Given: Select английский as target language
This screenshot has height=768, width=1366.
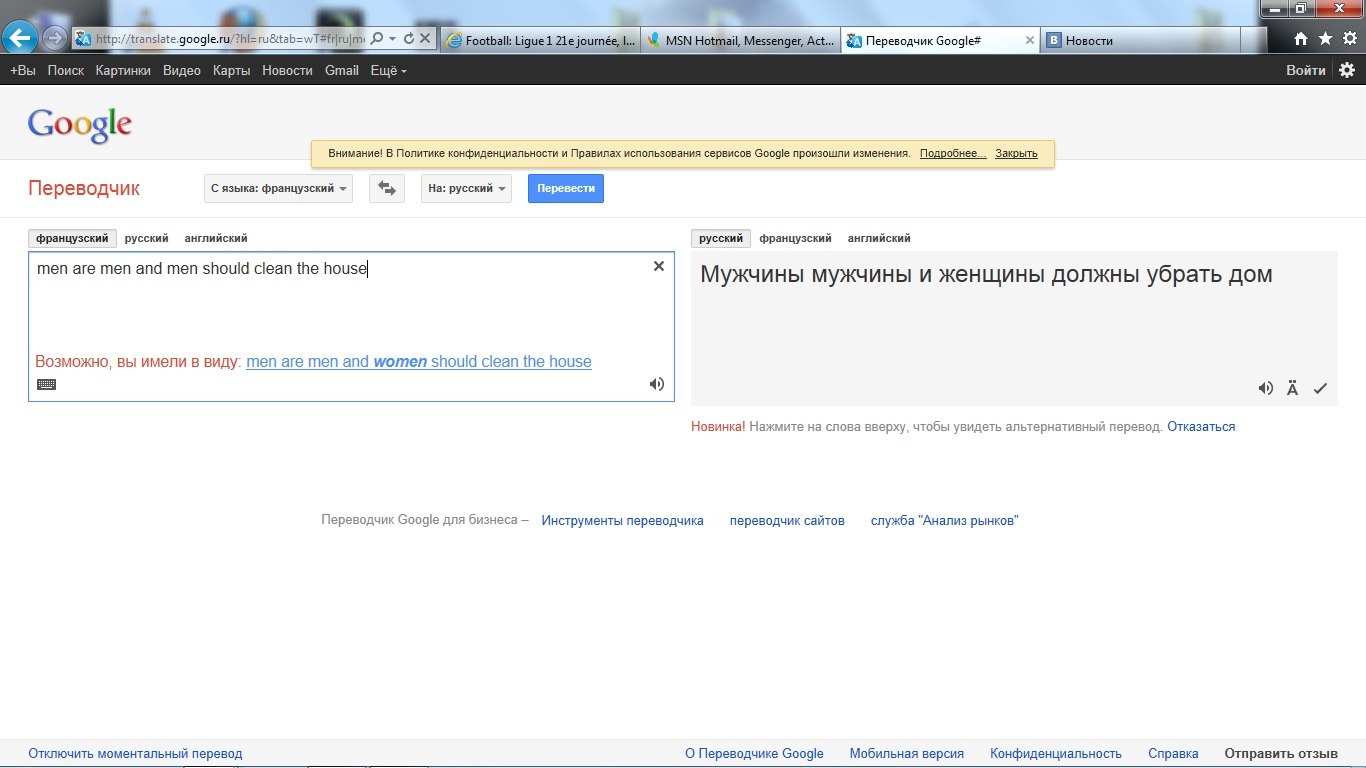Looking at the screenshot, I should 879,238.
